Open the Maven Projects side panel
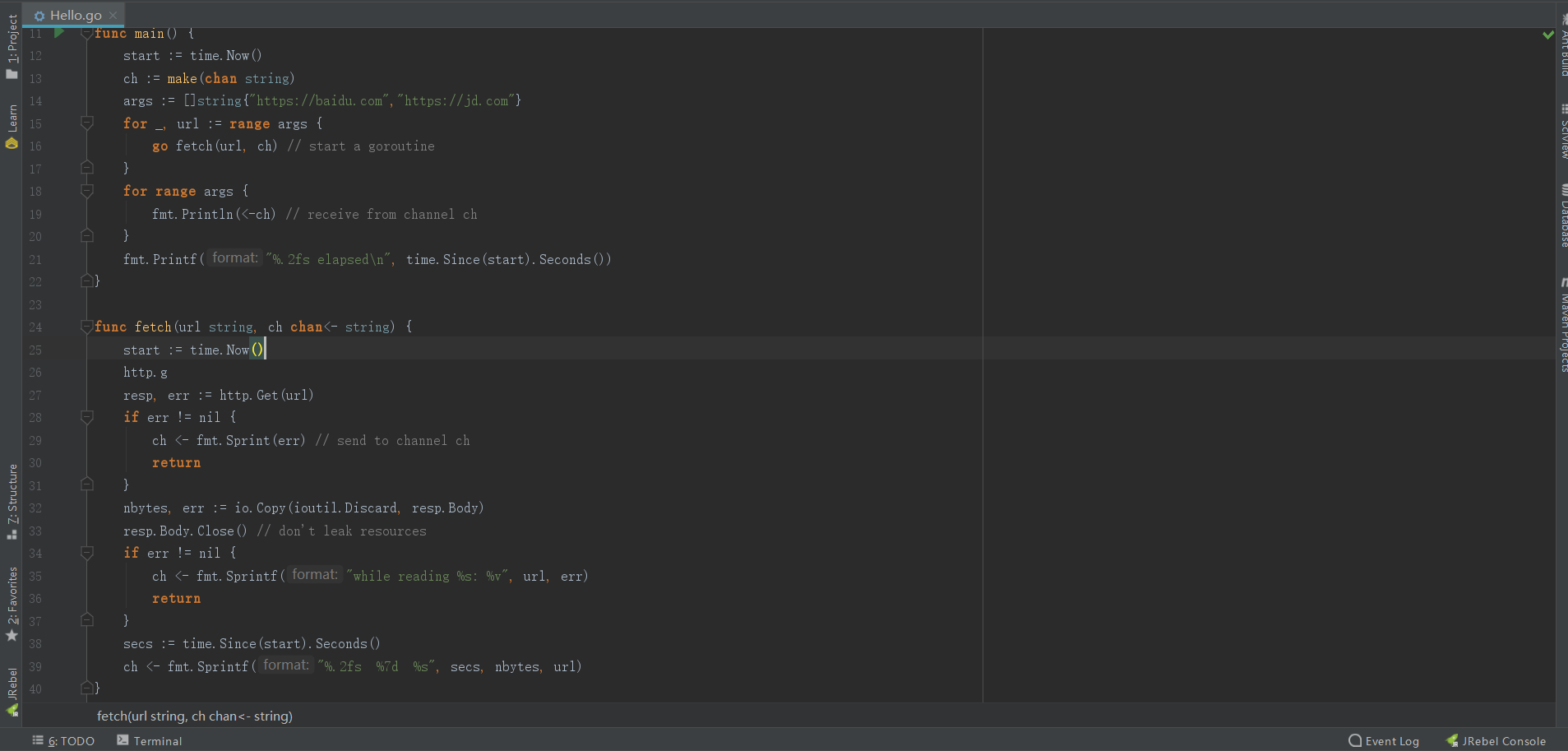 point(1563,326)
